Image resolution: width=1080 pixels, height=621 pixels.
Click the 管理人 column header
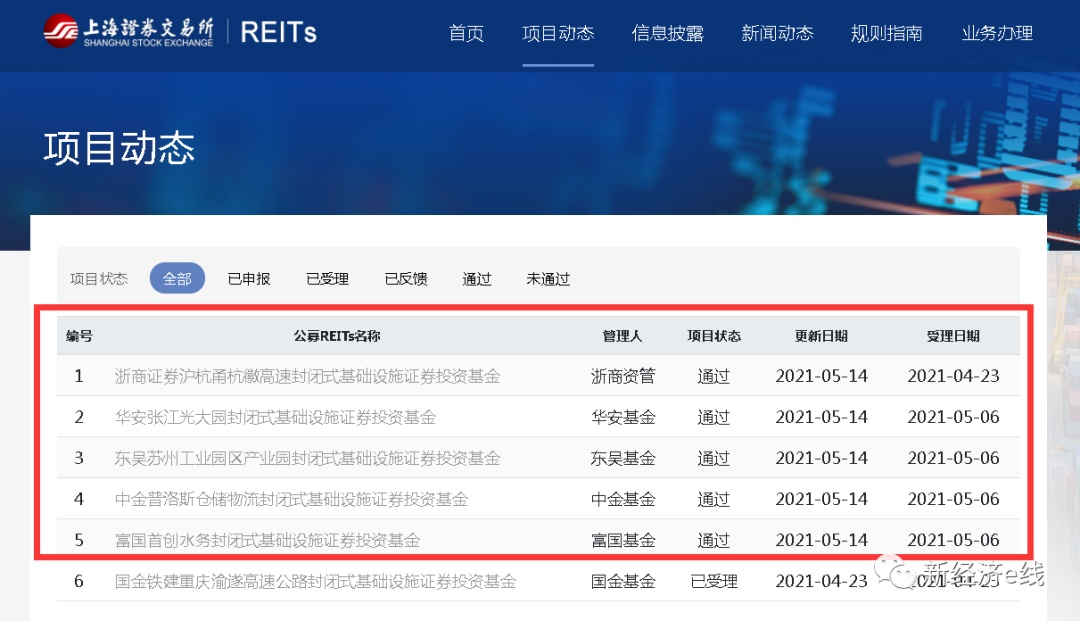tap(623, 336)
